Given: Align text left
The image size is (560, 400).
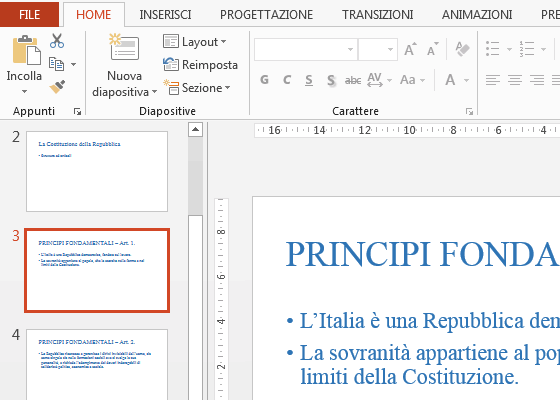Looking at the screenshot, I should pos(493,80).
